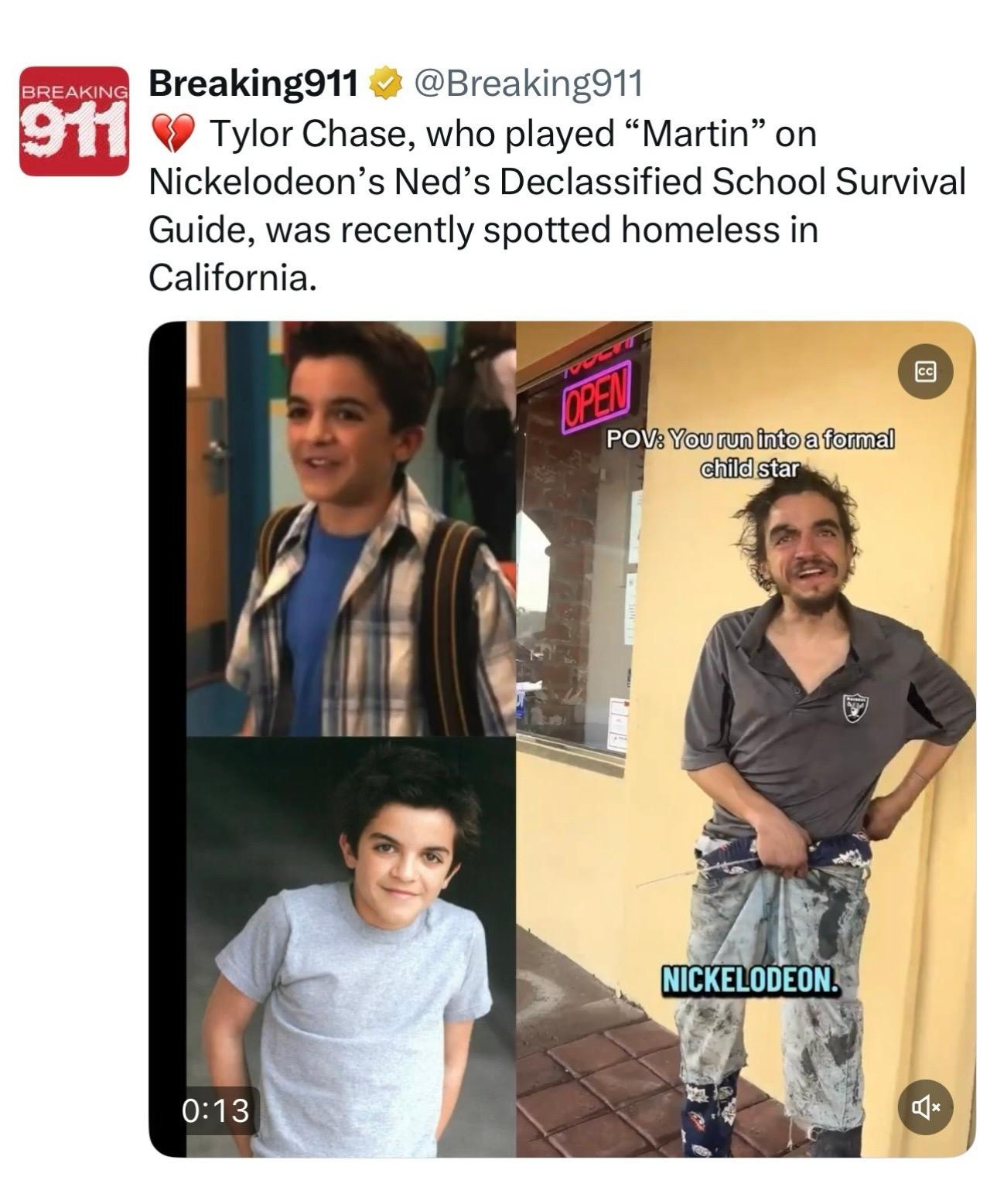
Task: Play the video of man in gray polo
Action: [x=746, y=739]
